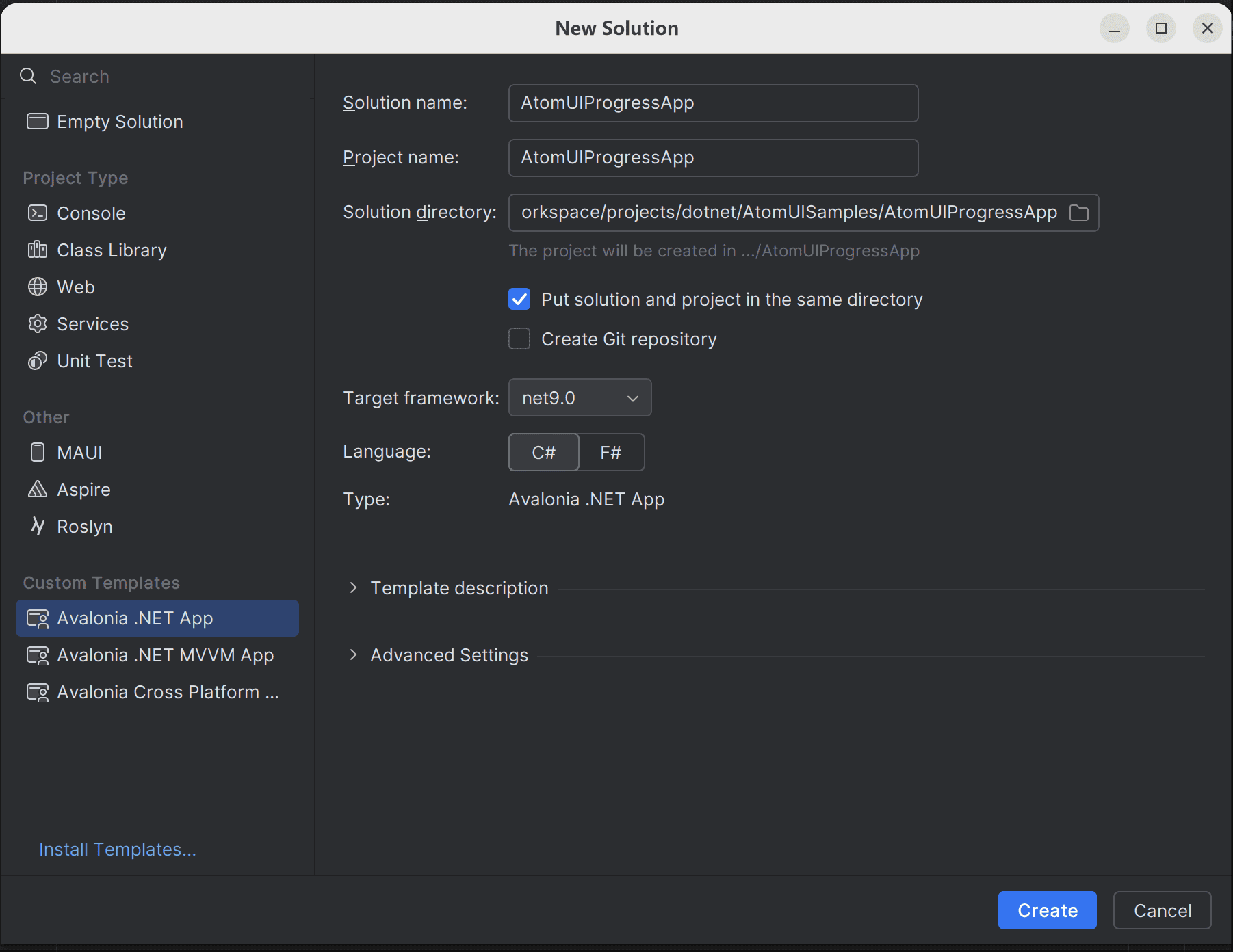Screen dimensions: 1233x952
Task: Click the Solution directory path field
Action: [x=789, y=213]
